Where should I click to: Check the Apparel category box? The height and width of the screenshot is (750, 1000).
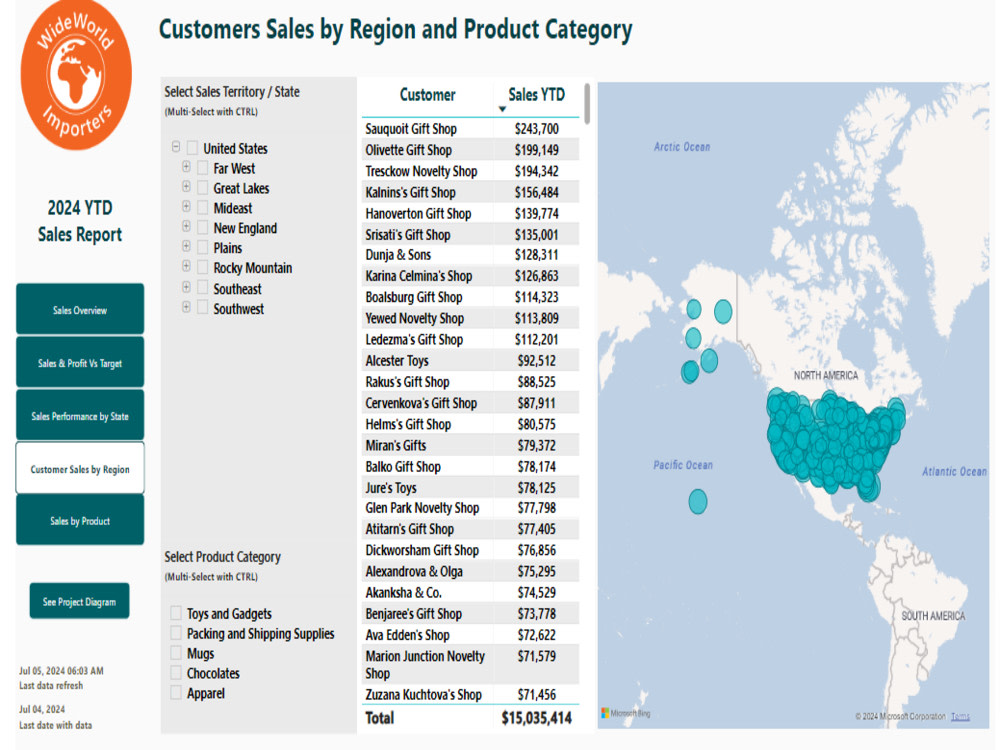(176, 693)
